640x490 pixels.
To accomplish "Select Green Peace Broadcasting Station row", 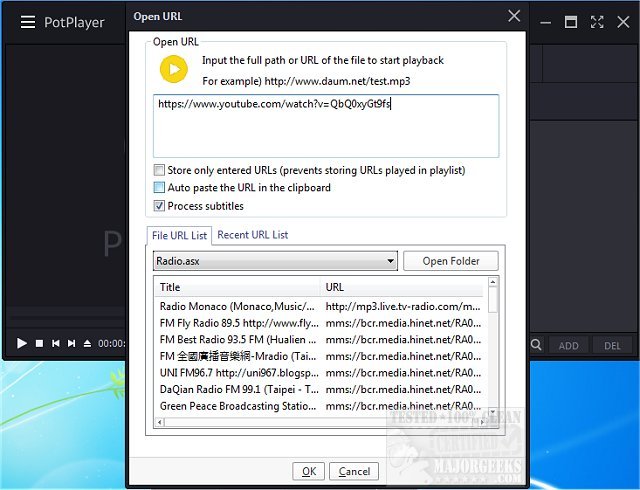I will click(321, 406).
